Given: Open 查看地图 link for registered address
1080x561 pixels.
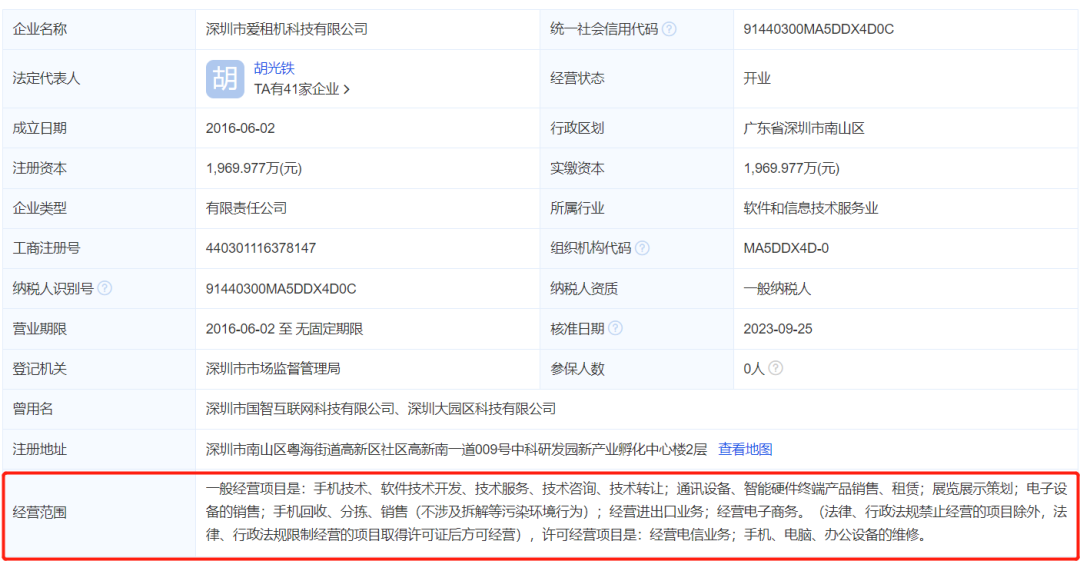Looking at the screenshot, I should pyautogui.click(x=745, y=449).
